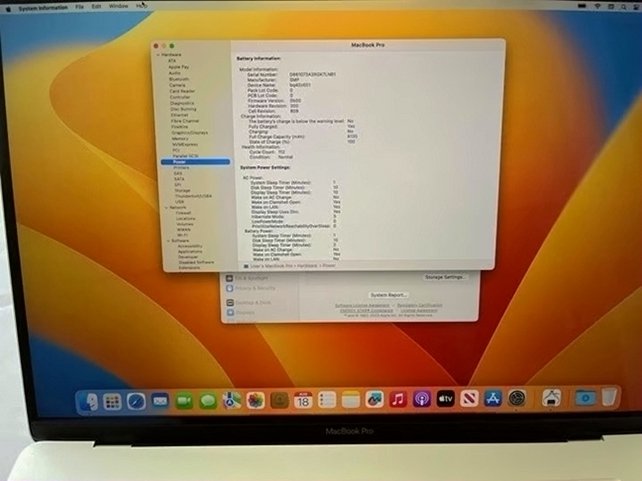
Task: Select ATA in the Hardware list
Action: tap(172, 61)
